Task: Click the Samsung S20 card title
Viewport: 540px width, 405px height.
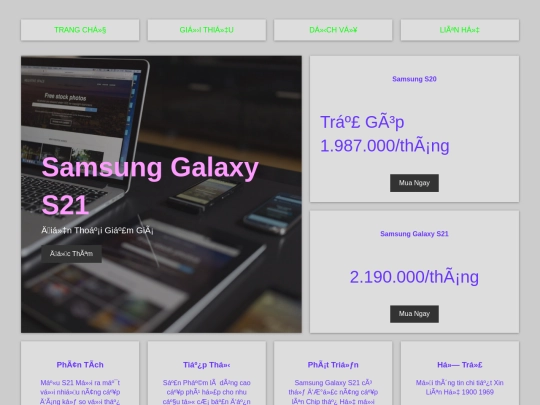Action: [x=414, y=79]
